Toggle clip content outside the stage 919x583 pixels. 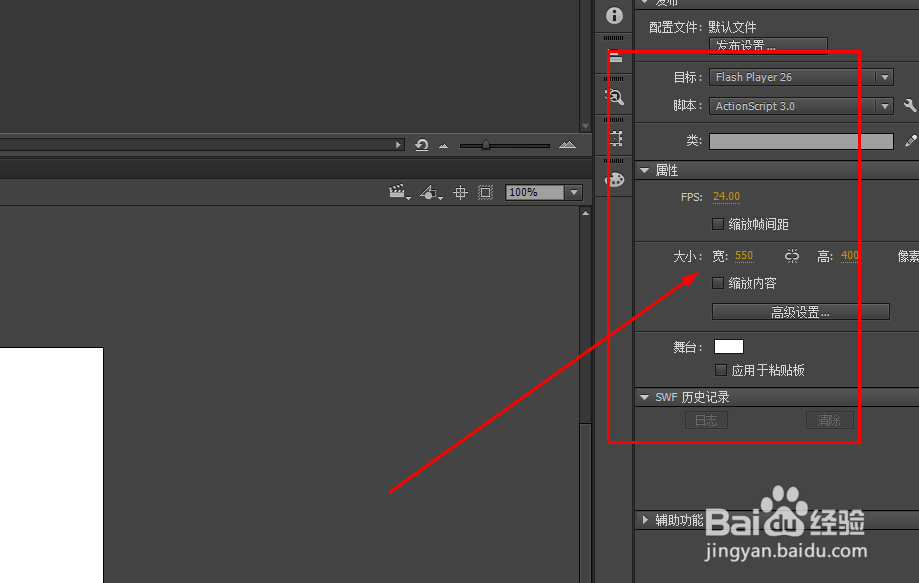point(485,192)
